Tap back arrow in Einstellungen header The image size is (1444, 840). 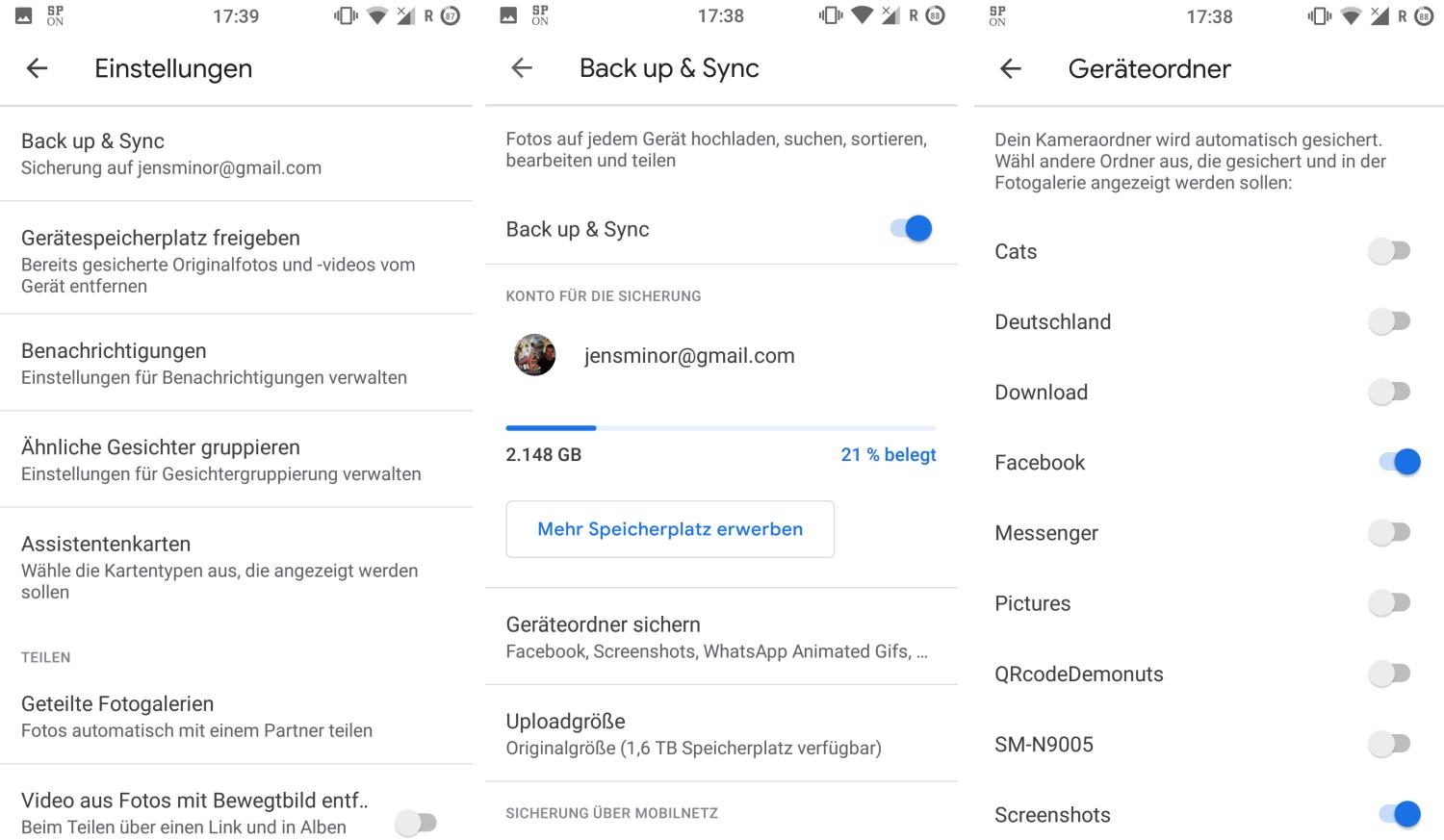click(x=37, y=68)
